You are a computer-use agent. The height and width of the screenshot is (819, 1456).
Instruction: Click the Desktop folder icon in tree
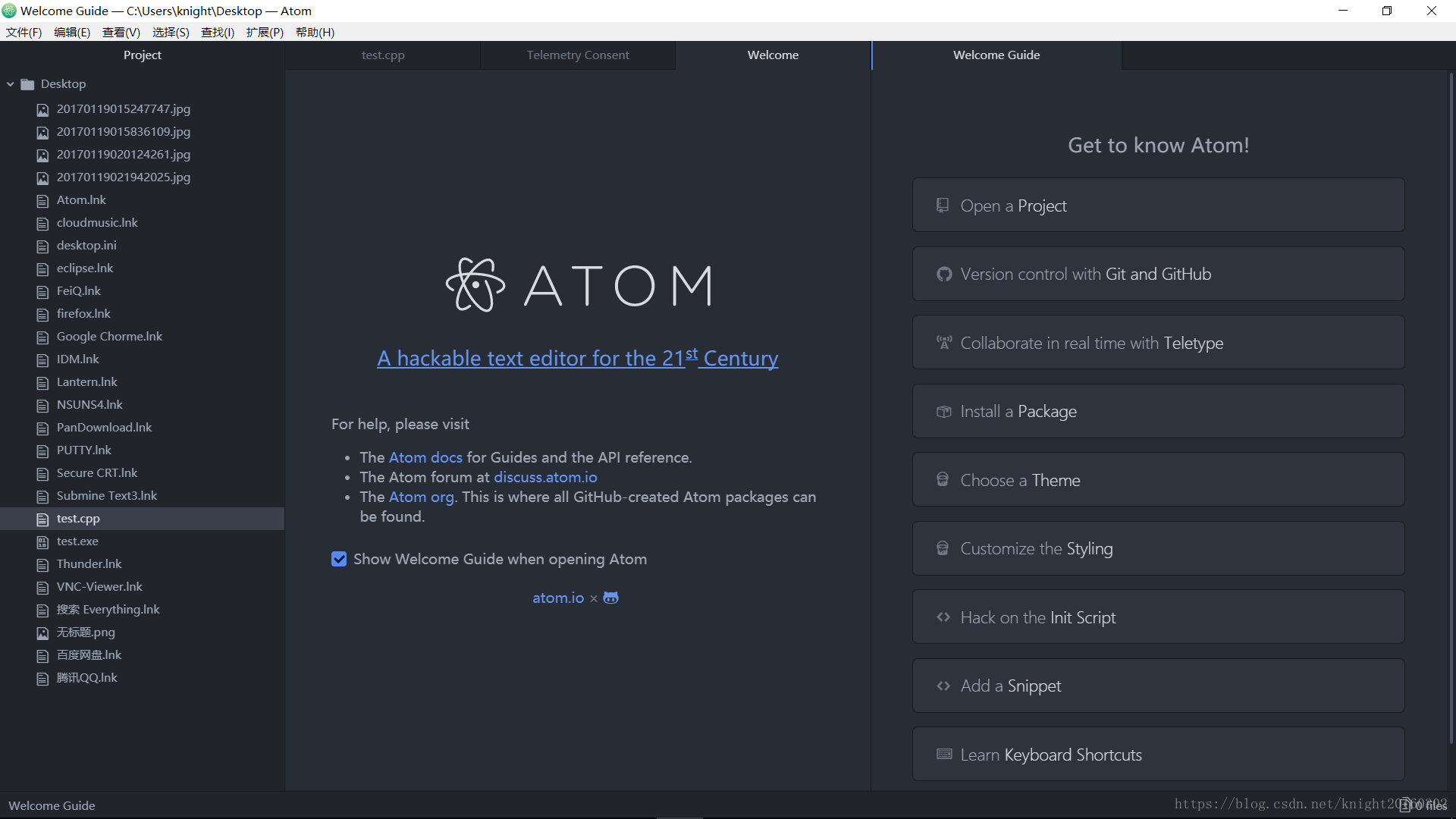click(27, 84)
